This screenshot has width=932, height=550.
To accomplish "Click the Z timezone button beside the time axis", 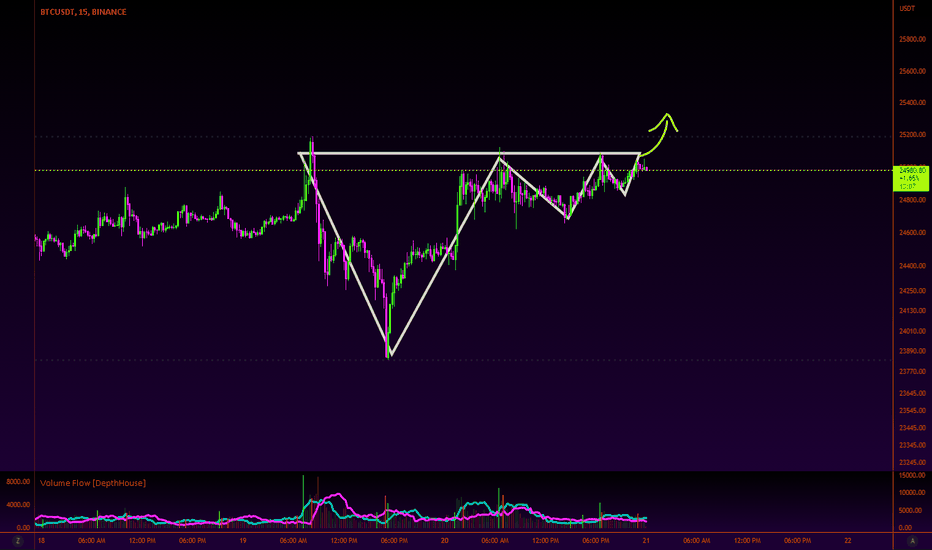I will point(17,540).
